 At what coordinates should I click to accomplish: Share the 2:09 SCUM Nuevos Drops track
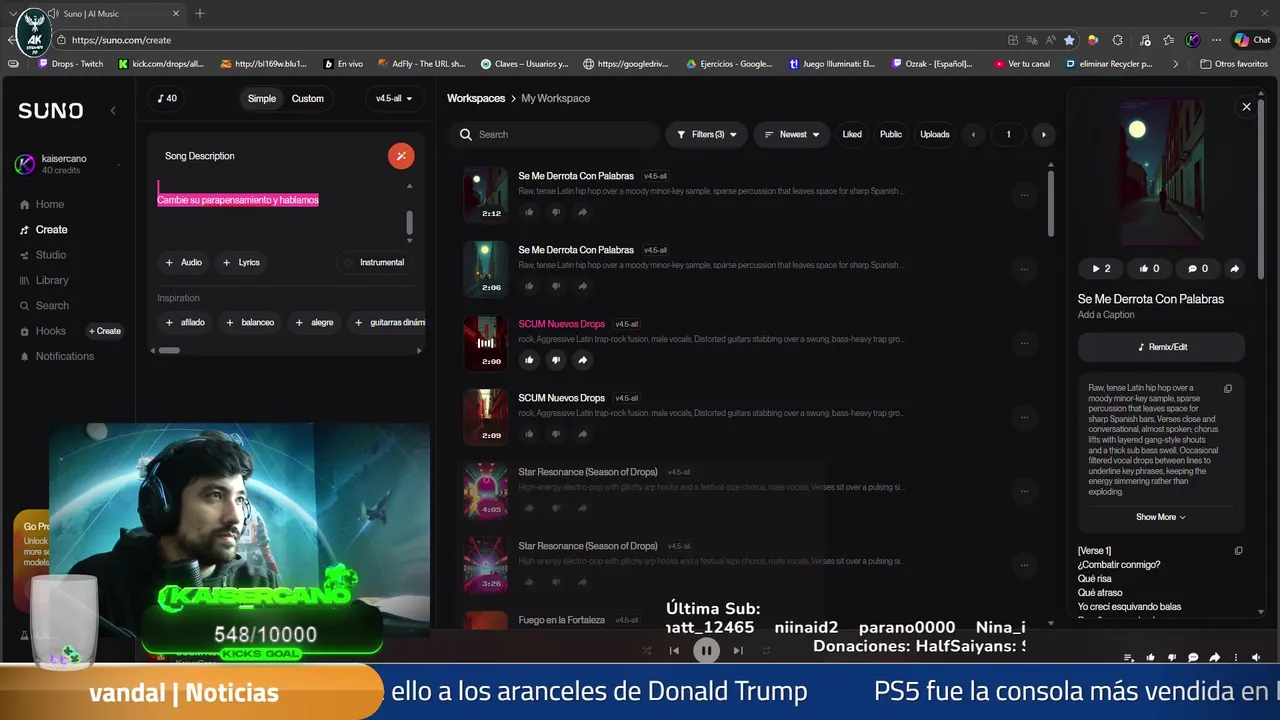point(583,434)
